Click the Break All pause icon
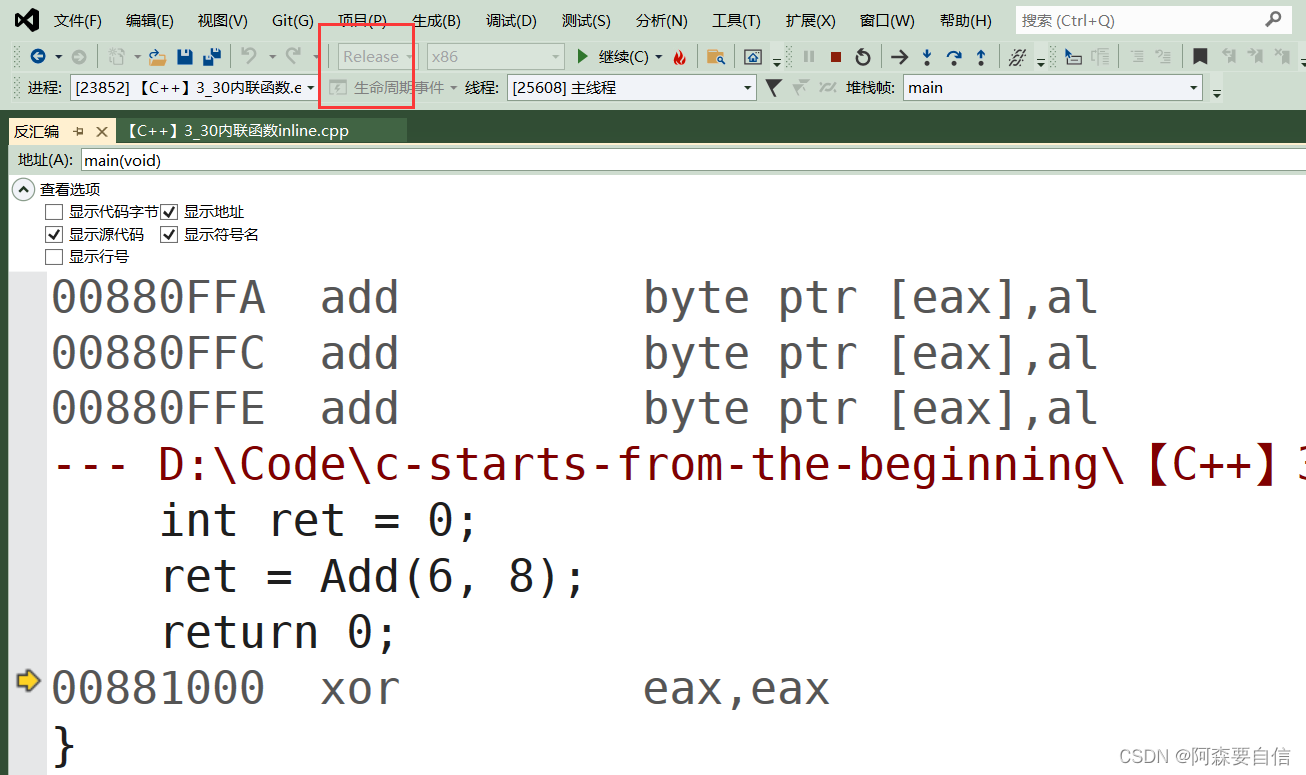This screenshot has height=775, width=1306. (809, 57)
